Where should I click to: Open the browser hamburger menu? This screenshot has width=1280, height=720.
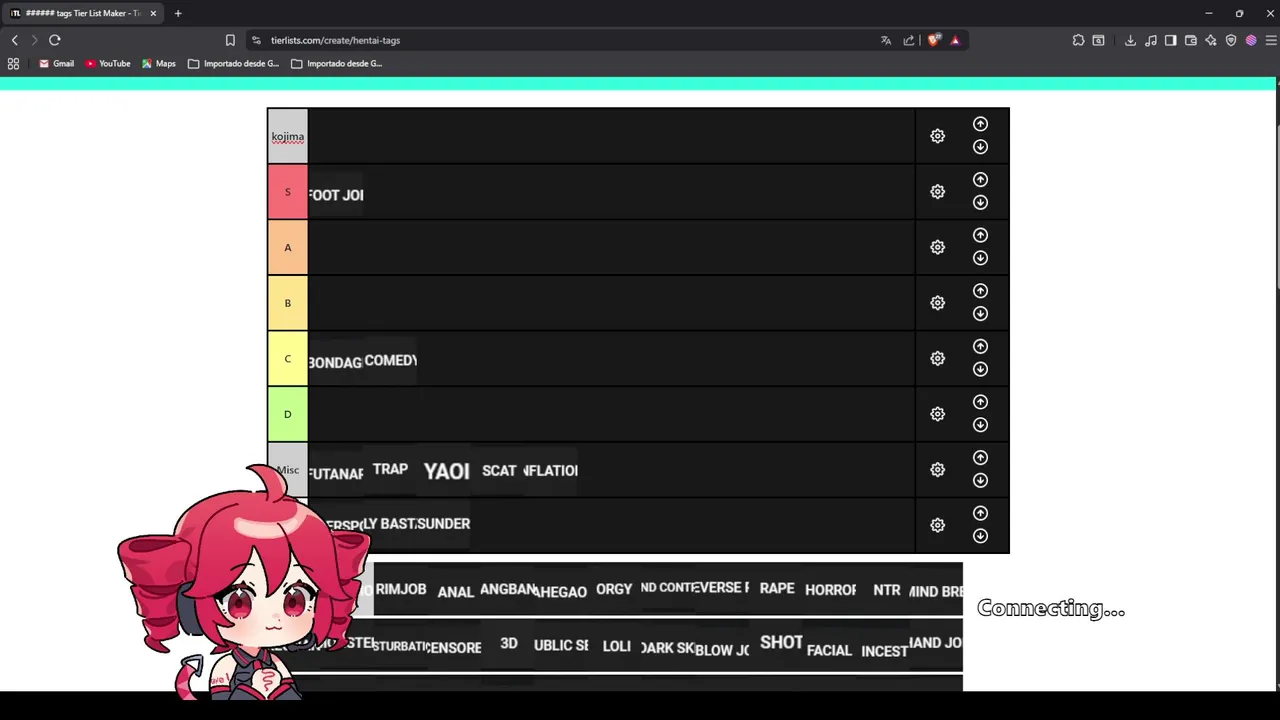1271,40
